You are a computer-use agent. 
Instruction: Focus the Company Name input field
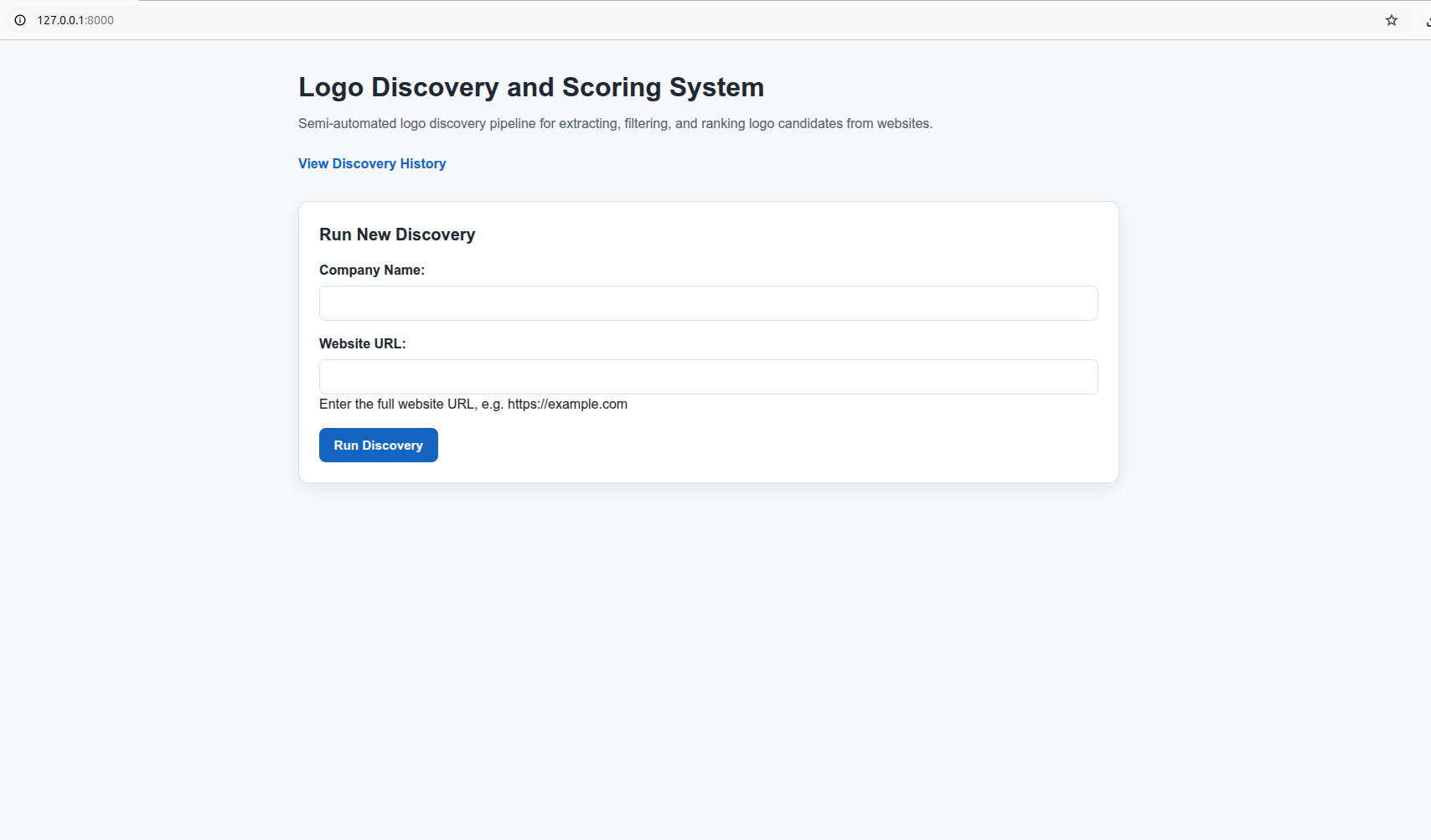click(708, 303)
